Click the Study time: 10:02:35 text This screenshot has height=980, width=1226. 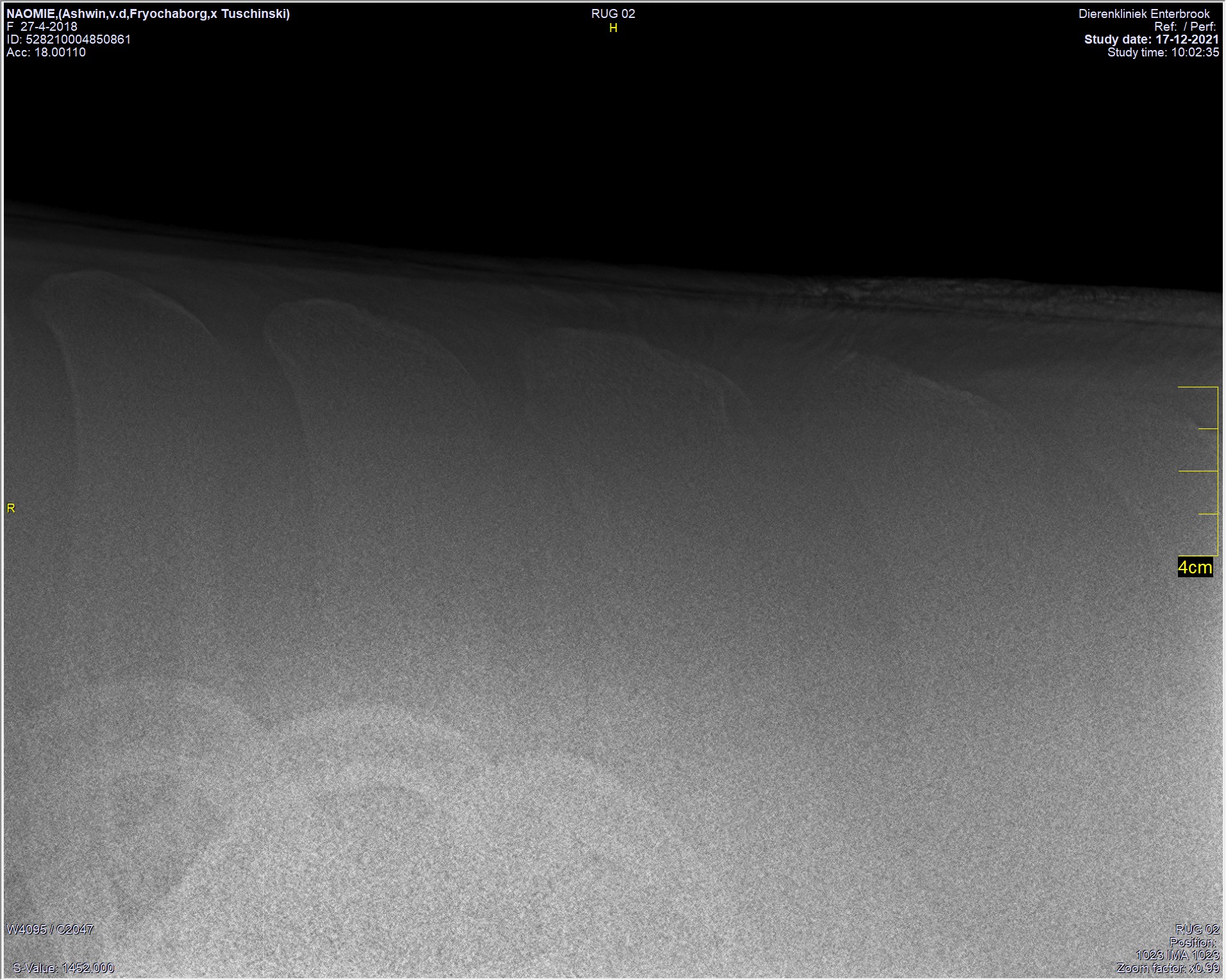click(x=1163, y=52)
